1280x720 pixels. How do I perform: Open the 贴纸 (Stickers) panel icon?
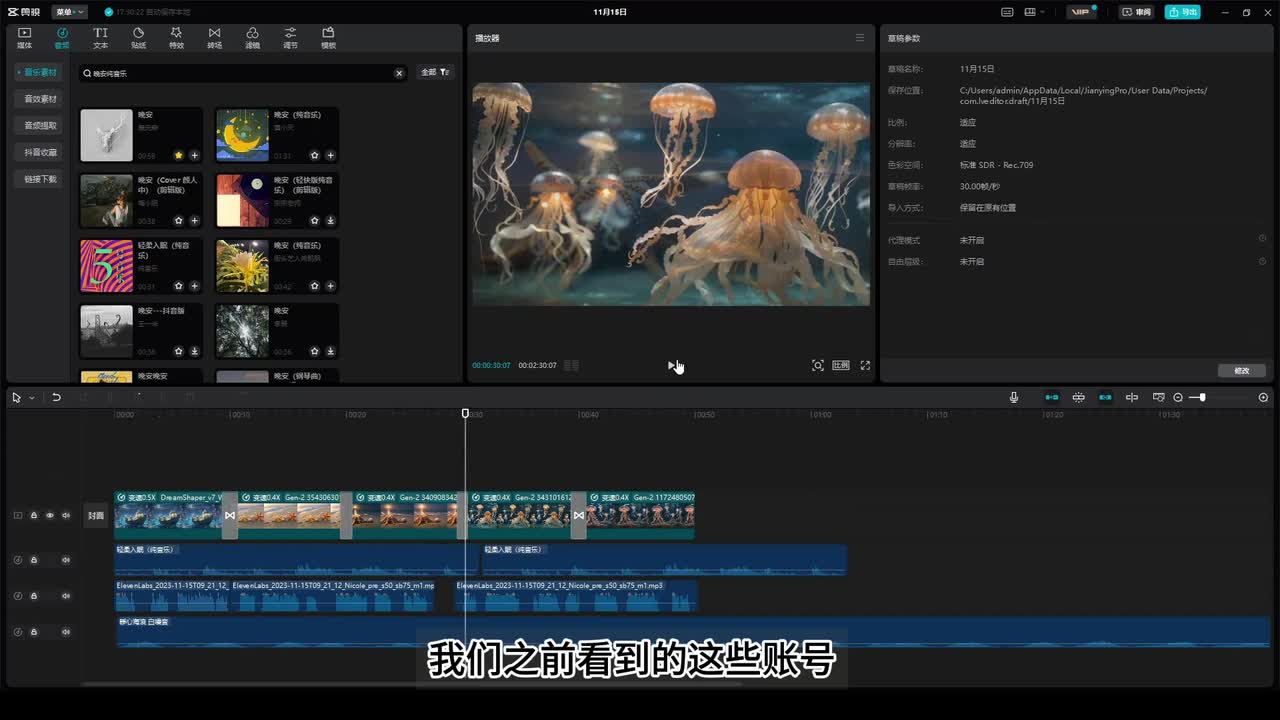138,38
